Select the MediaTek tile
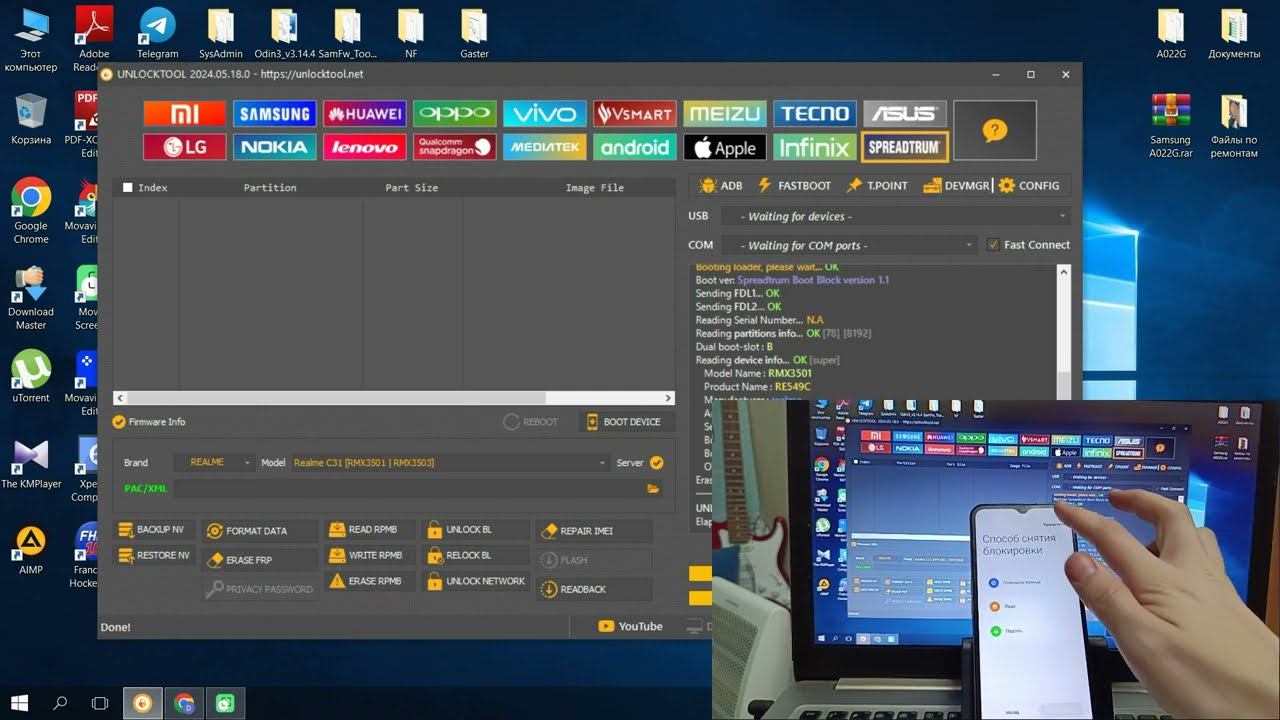This screenshot has height=720, width=1280. tap(544, 147)
